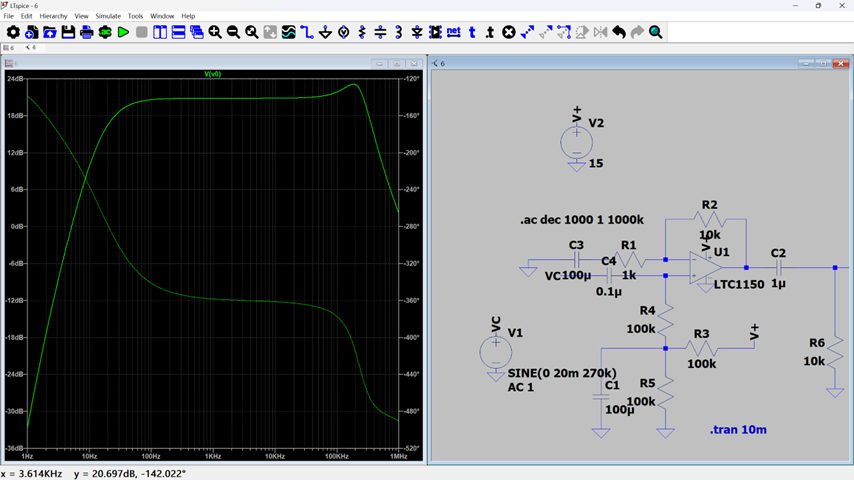Screen dimensions: 854x480
Task: Open the View menu
Action: [x=81, y=16]
